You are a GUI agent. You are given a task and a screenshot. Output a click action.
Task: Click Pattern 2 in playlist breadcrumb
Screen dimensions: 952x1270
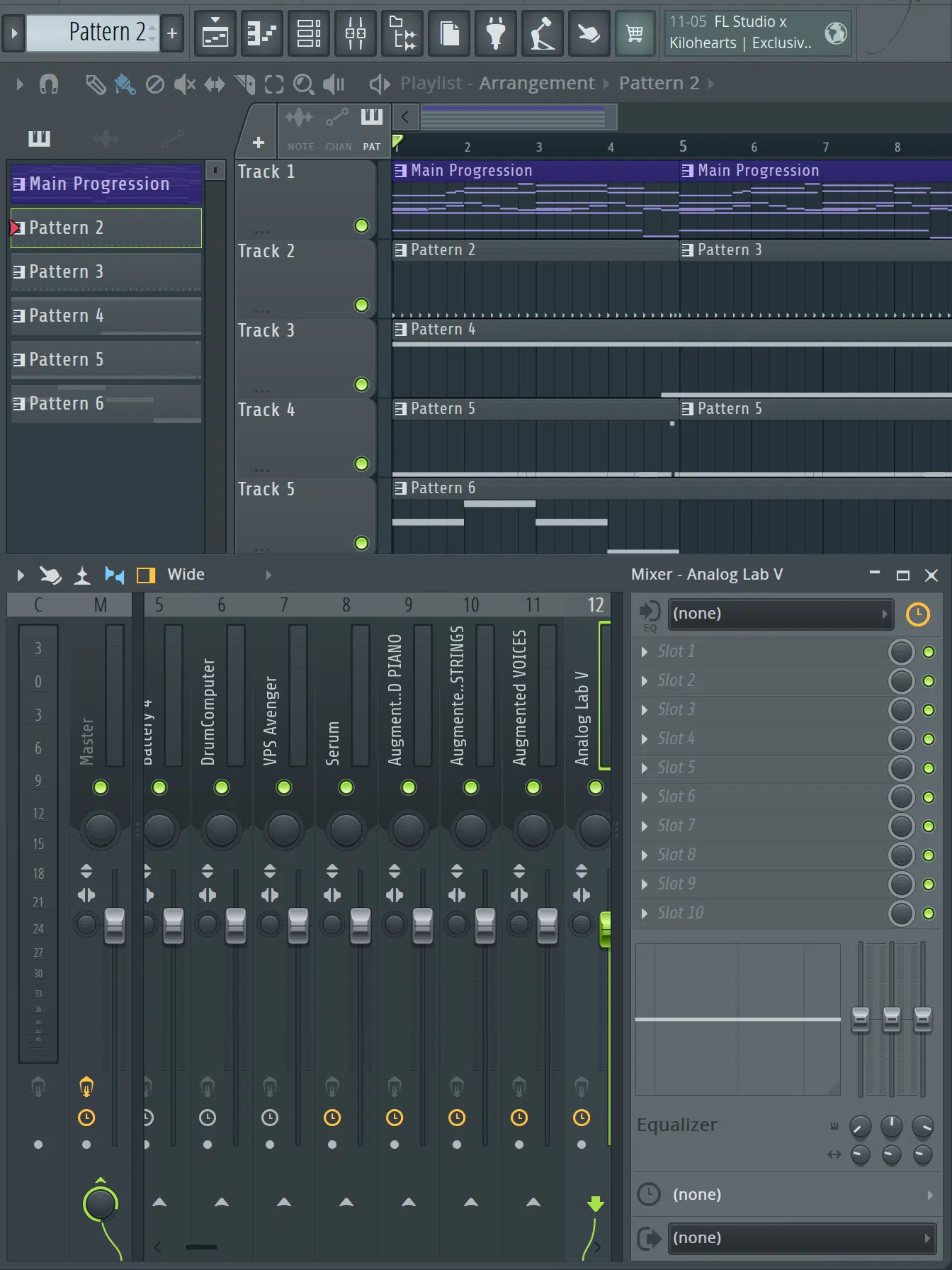tap(659, 84)
